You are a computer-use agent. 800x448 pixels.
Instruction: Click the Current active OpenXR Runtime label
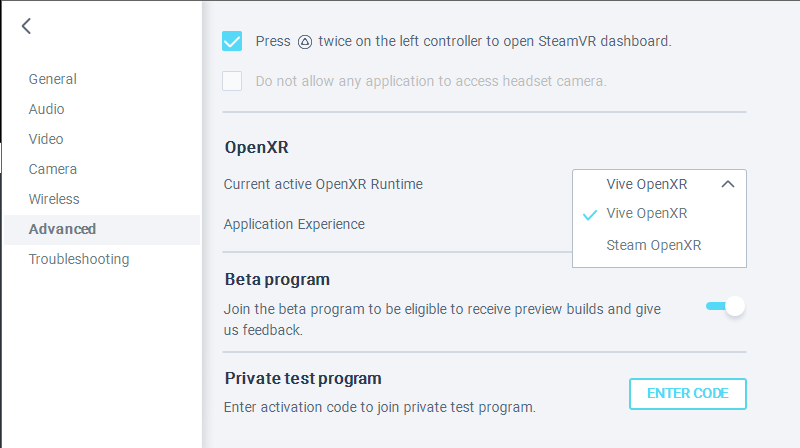pos(323,184)
